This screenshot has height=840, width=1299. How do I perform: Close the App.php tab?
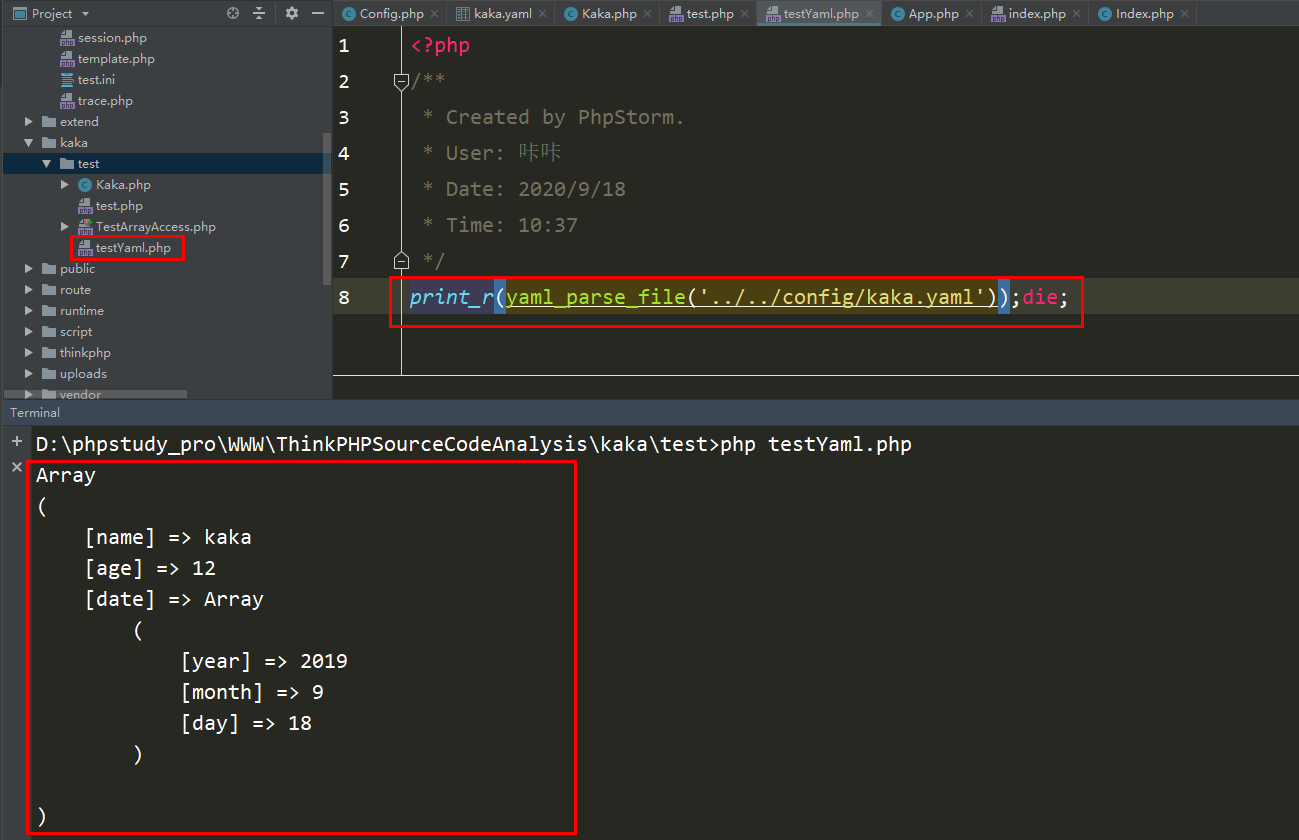(x=969, y=14)
